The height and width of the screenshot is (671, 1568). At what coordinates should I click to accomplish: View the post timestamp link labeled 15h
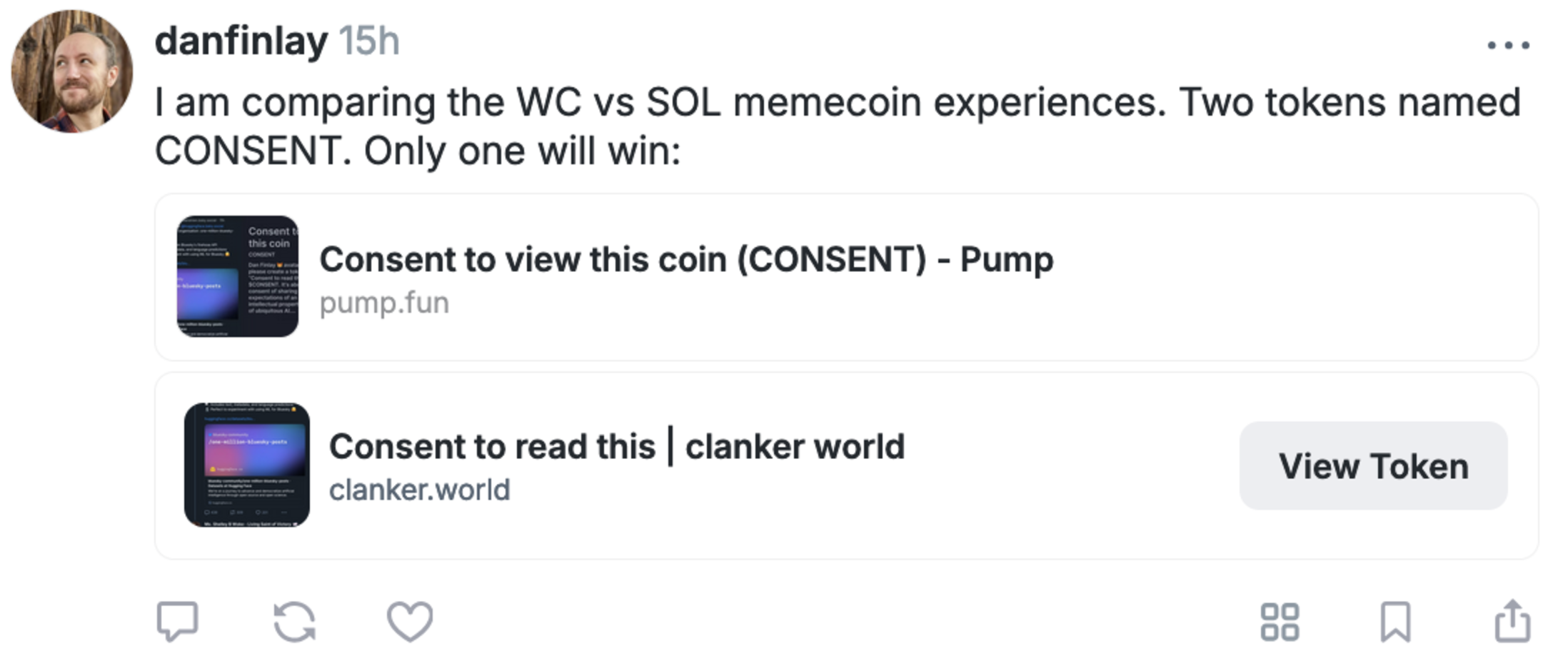tap(370, 41)
